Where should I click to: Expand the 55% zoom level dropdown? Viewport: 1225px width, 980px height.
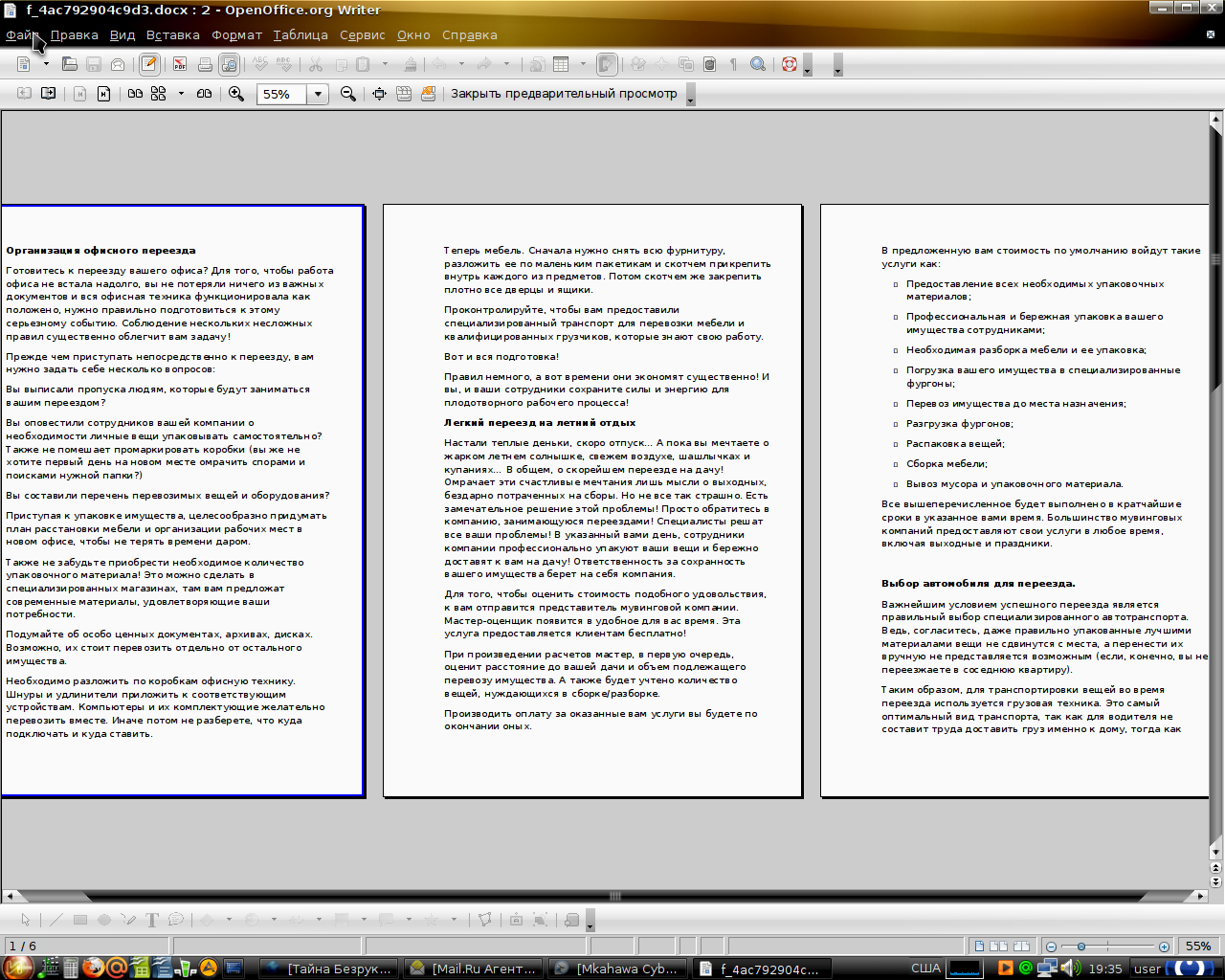[318, 94]
